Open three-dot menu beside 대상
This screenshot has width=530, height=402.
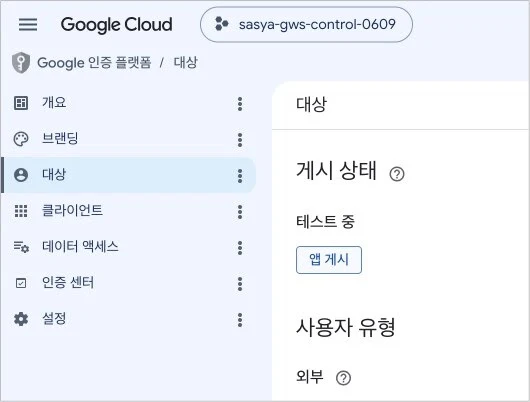point(240,176)
